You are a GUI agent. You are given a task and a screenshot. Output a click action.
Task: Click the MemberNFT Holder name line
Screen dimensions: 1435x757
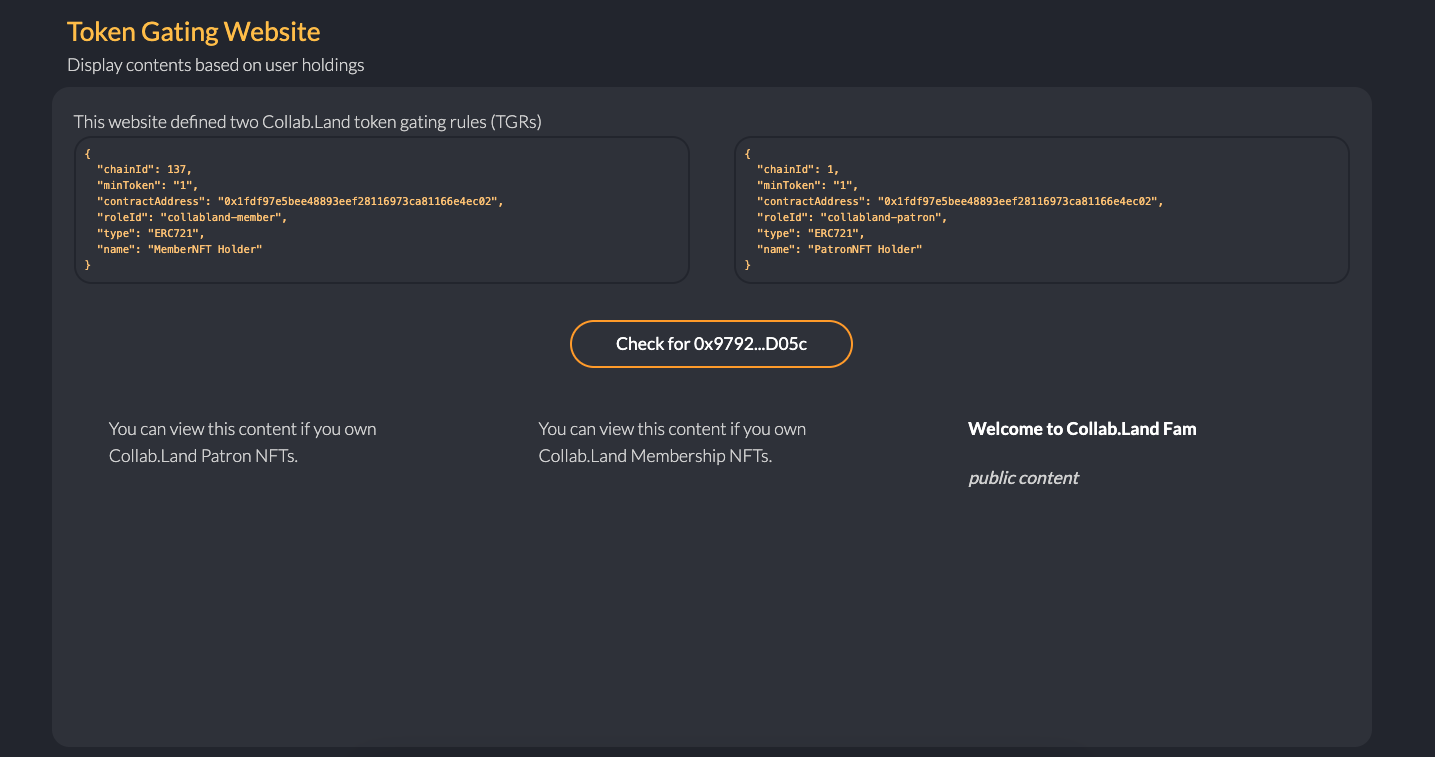tap(179, 249)
